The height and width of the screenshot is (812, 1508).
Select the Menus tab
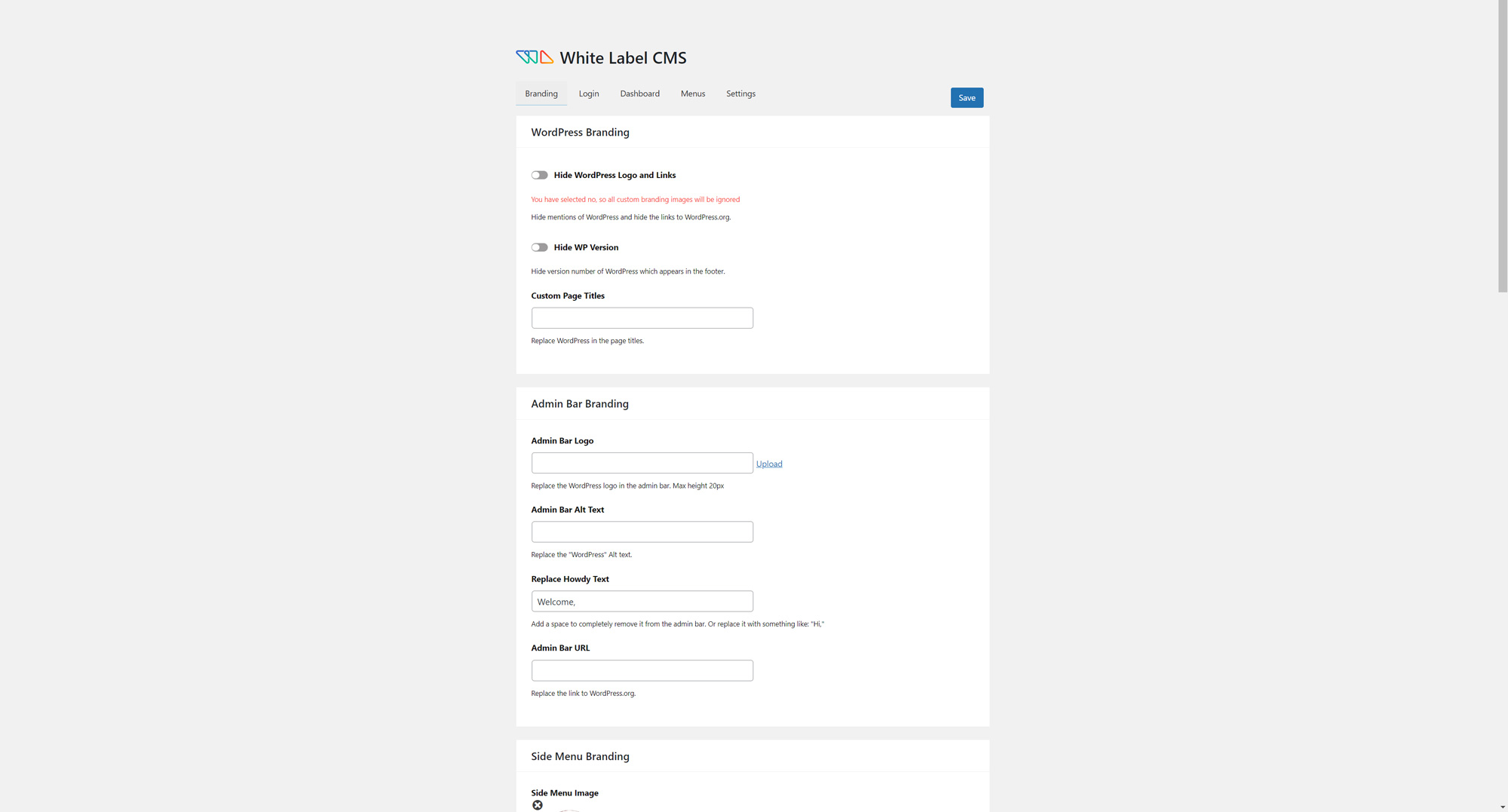point(693,93)
